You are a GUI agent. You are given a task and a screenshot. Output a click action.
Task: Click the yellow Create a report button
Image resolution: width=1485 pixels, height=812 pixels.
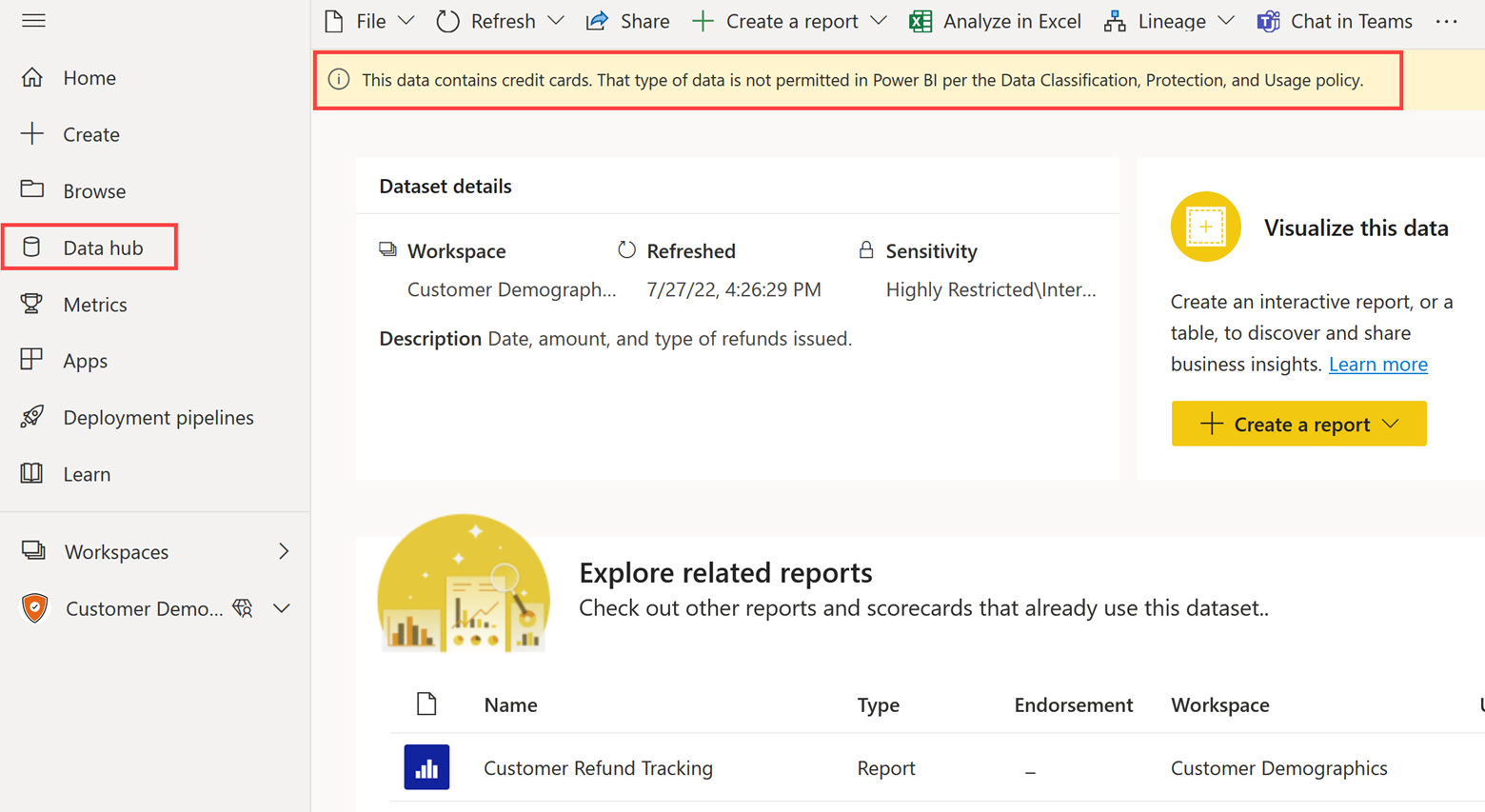(x=1298, y=424)
